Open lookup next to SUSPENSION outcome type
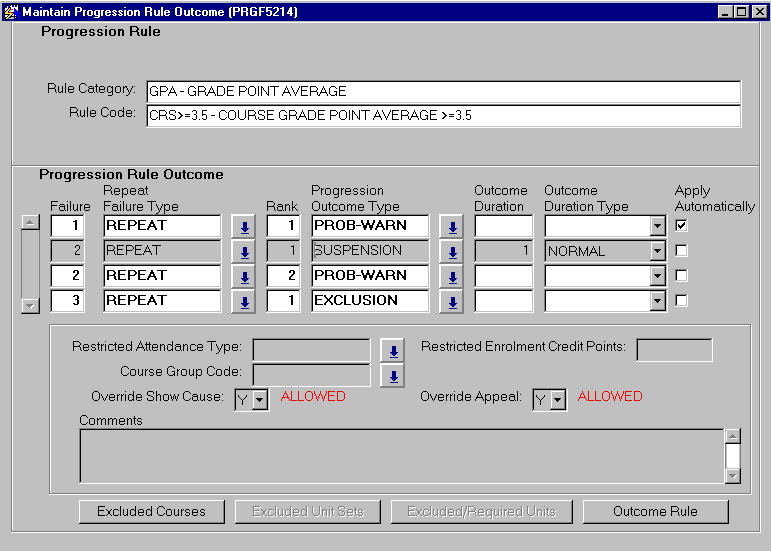 click(451, 252)
